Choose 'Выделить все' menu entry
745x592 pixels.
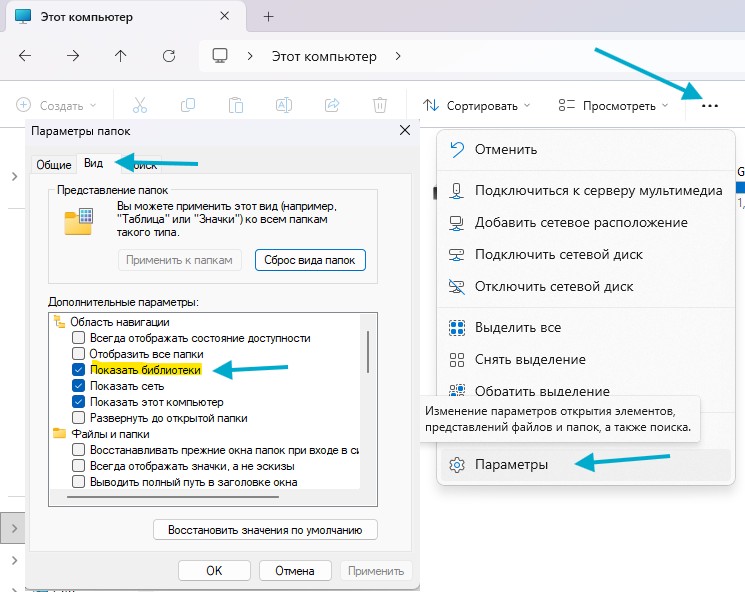pyautogui.click(x=585, y=327)
